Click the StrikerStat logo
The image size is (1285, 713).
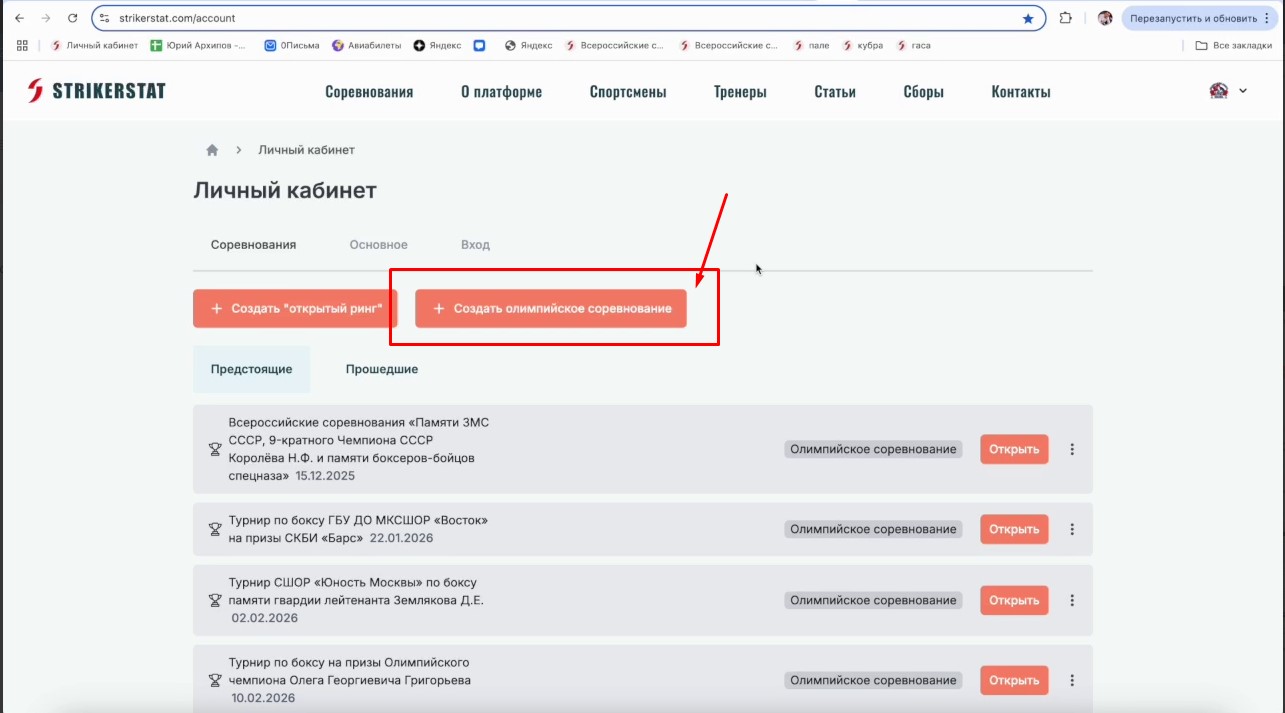point(96,91)
